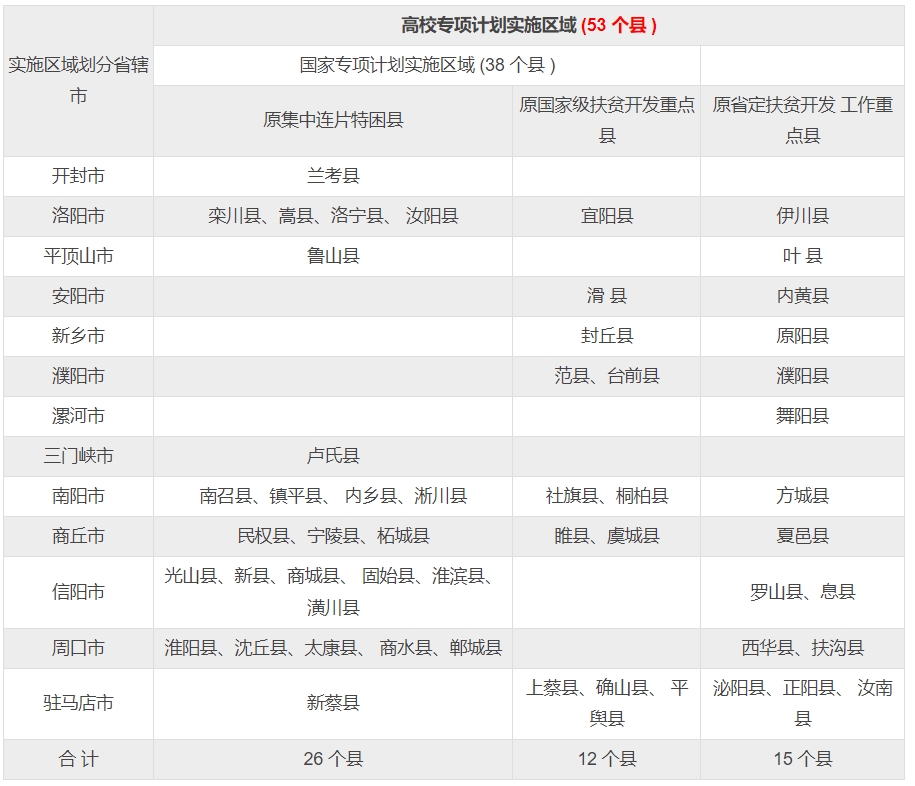Select the 兰考县 cell

coord(333,176)
